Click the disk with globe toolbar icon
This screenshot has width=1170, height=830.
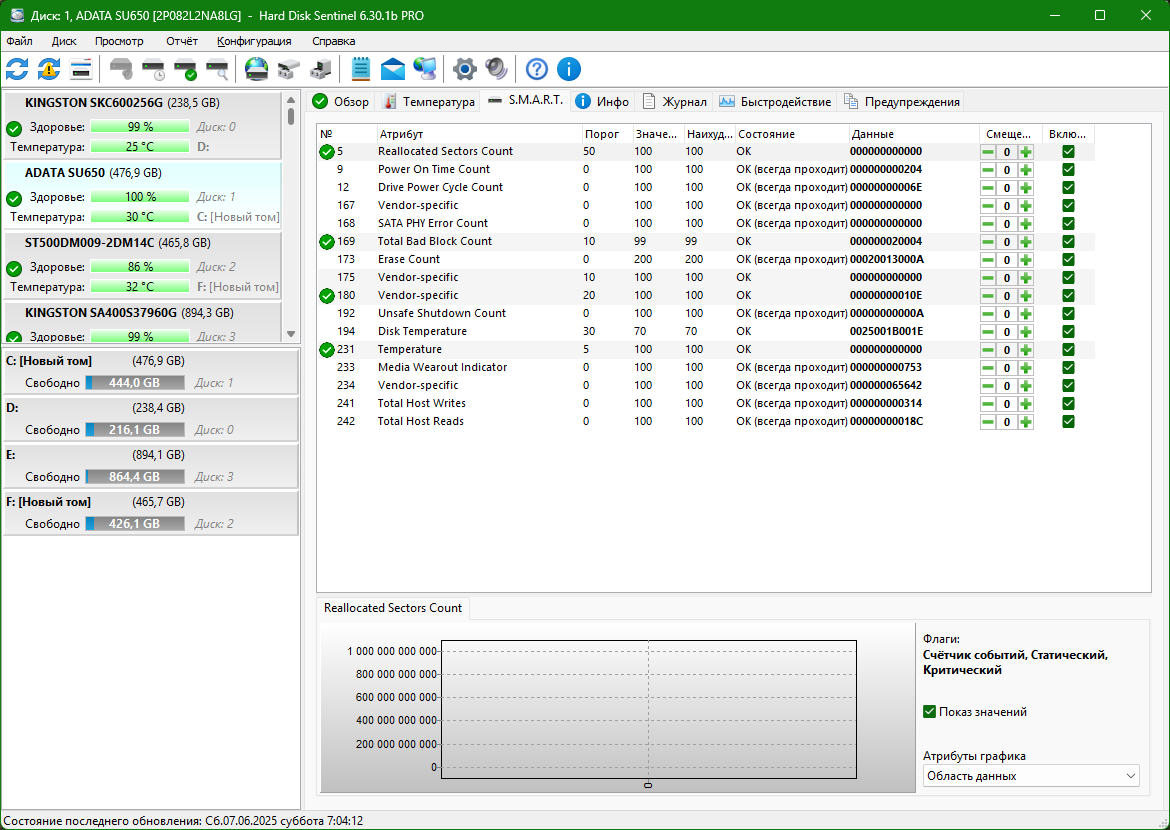pyautogui.click(x=256, y=69)
